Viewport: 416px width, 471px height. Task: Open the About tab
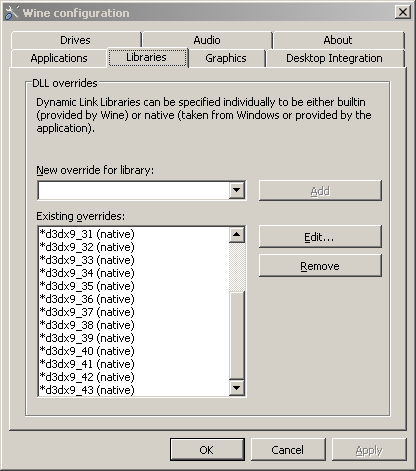pyautogui.click(x=338, y=40)
